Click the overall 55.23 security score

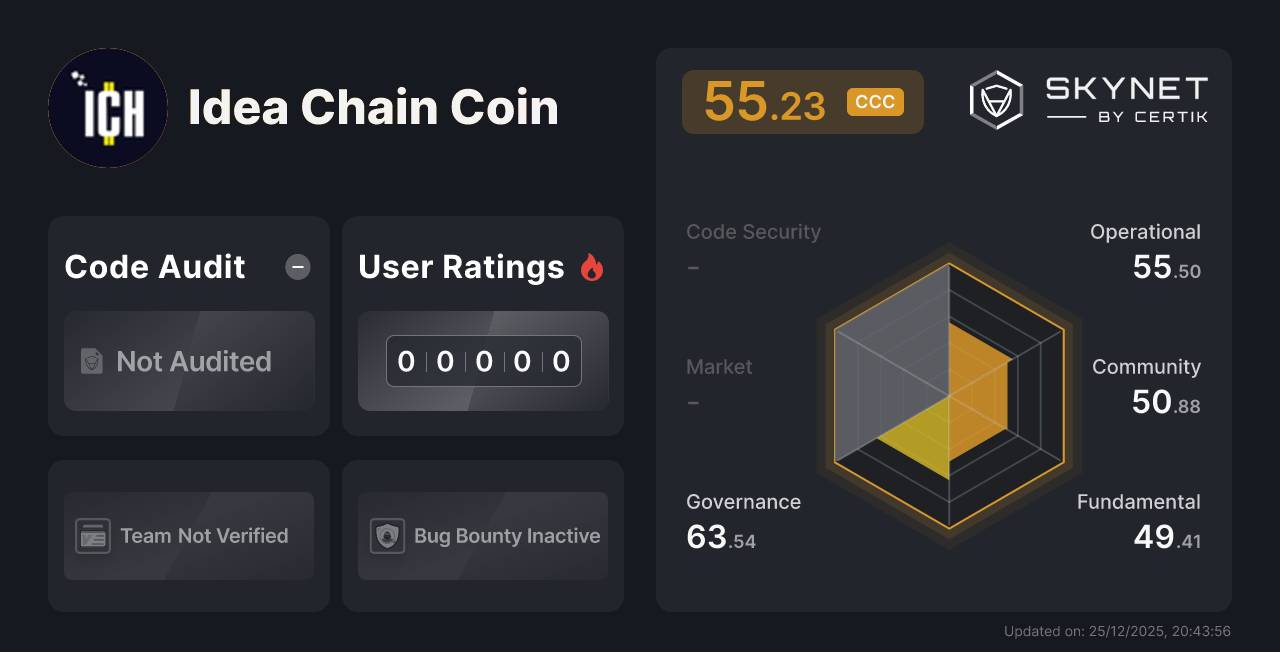tap(766, 101)
